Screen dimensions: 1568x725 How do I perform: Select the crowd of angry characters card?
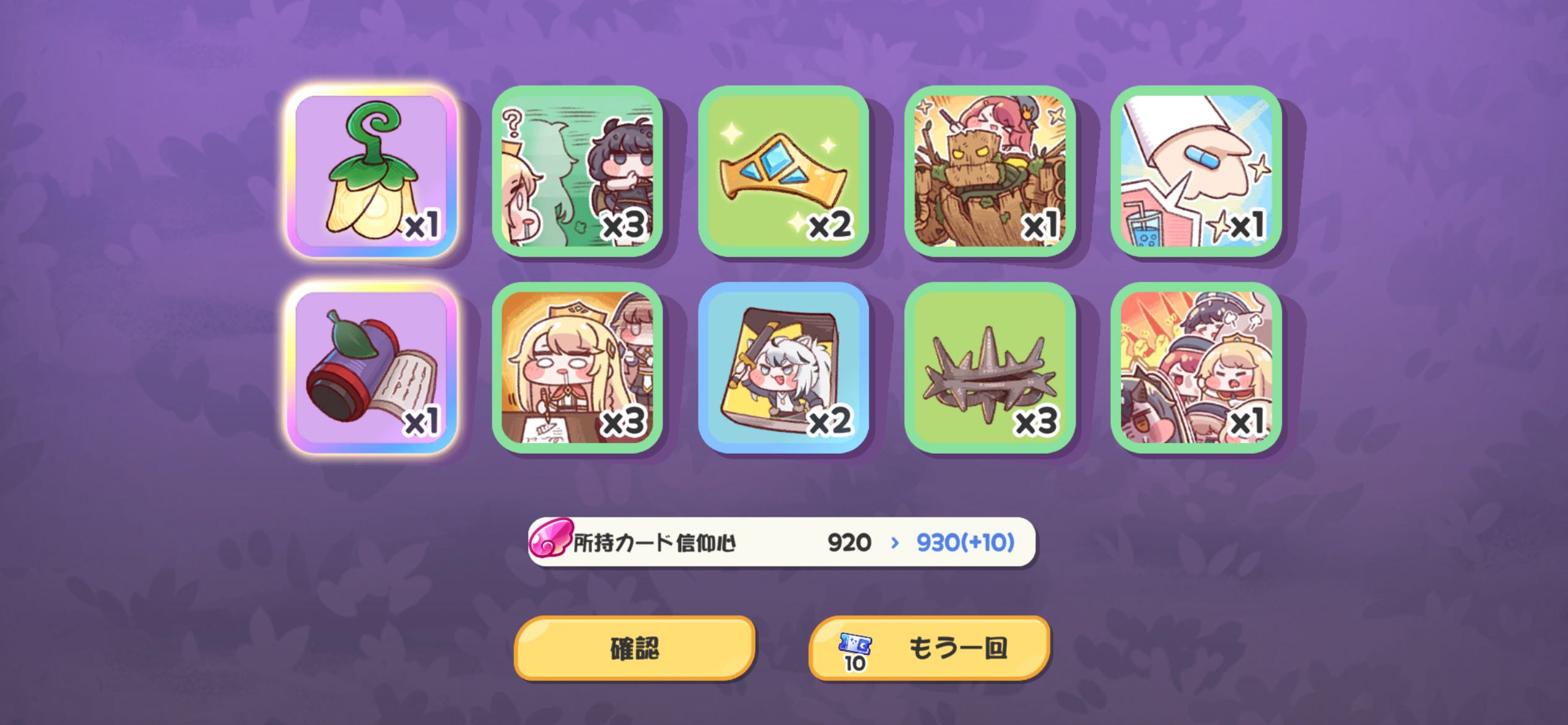click(x=1196, y=367)
